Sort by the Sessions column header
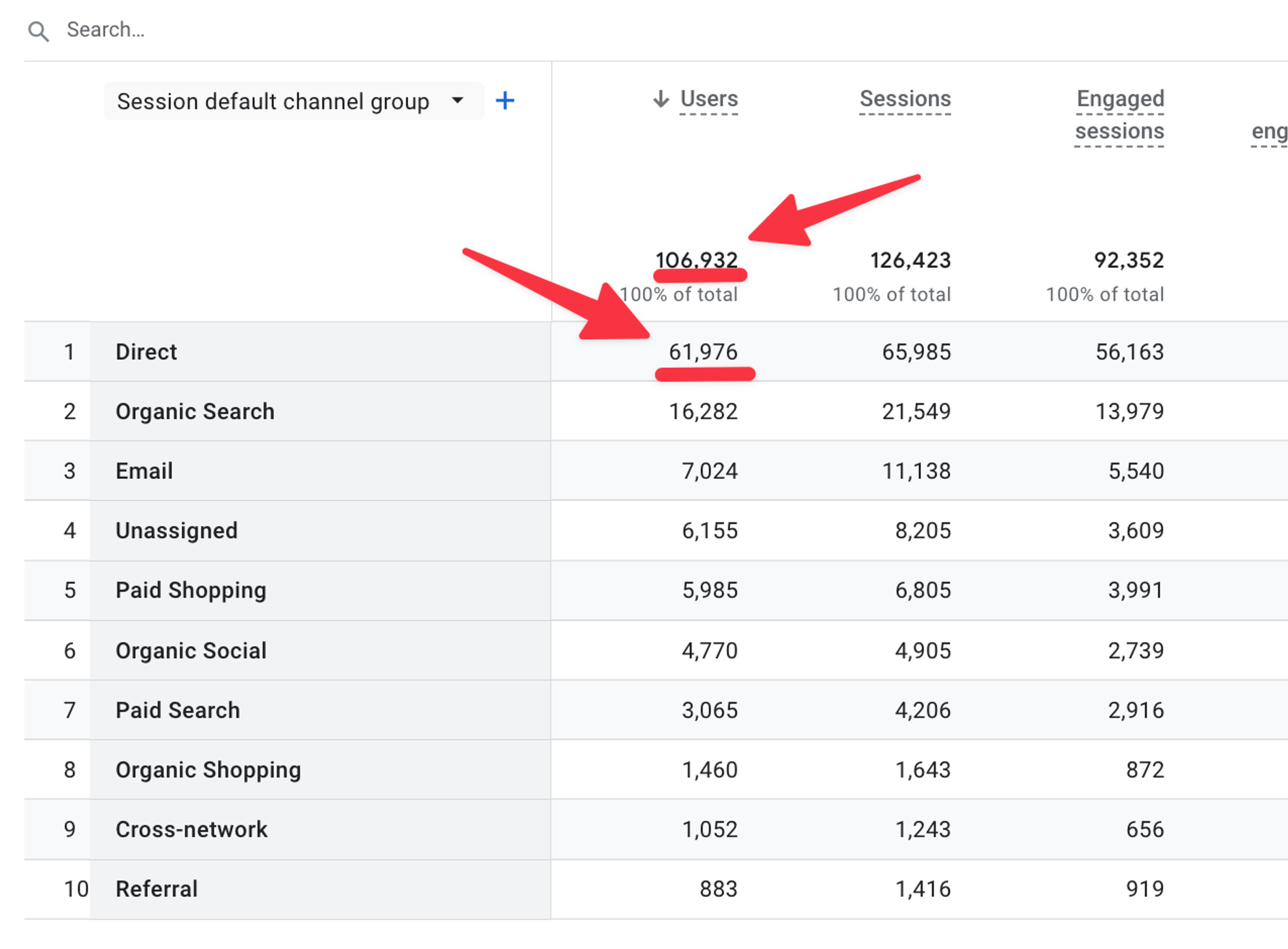This screenshot has width=1288, height=949. pyautogui.click(x=905, y=99)
